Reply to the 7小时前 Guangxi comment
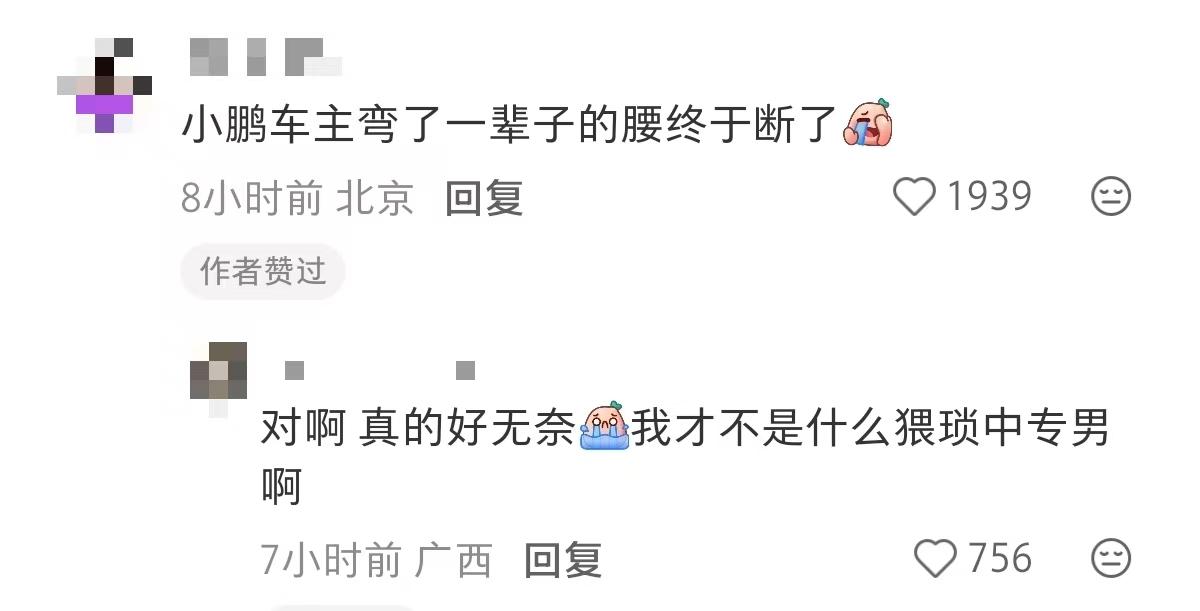The width and height of the screenshot is (1200, 611). 564,560
